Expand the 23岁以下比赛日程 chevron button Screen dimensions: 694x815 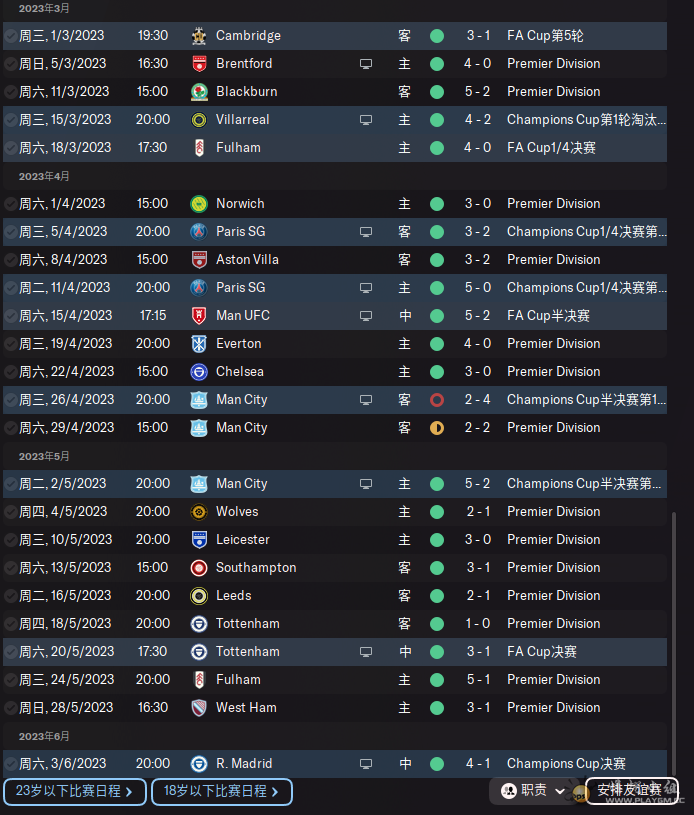tap(75, 792)
